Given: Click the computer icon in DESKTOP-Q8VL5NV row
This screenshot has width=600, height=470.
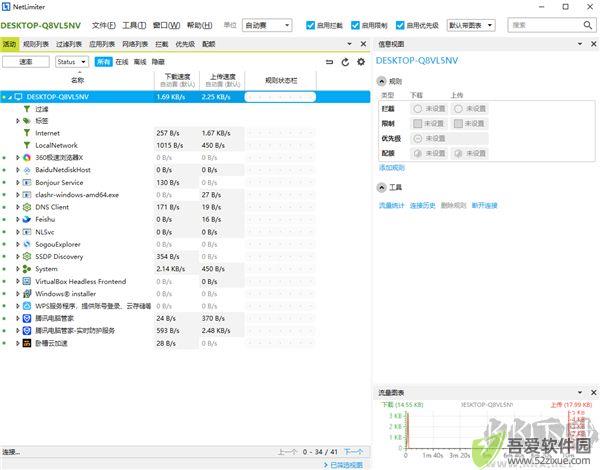Looking at the screenshot, I should 18,97.
